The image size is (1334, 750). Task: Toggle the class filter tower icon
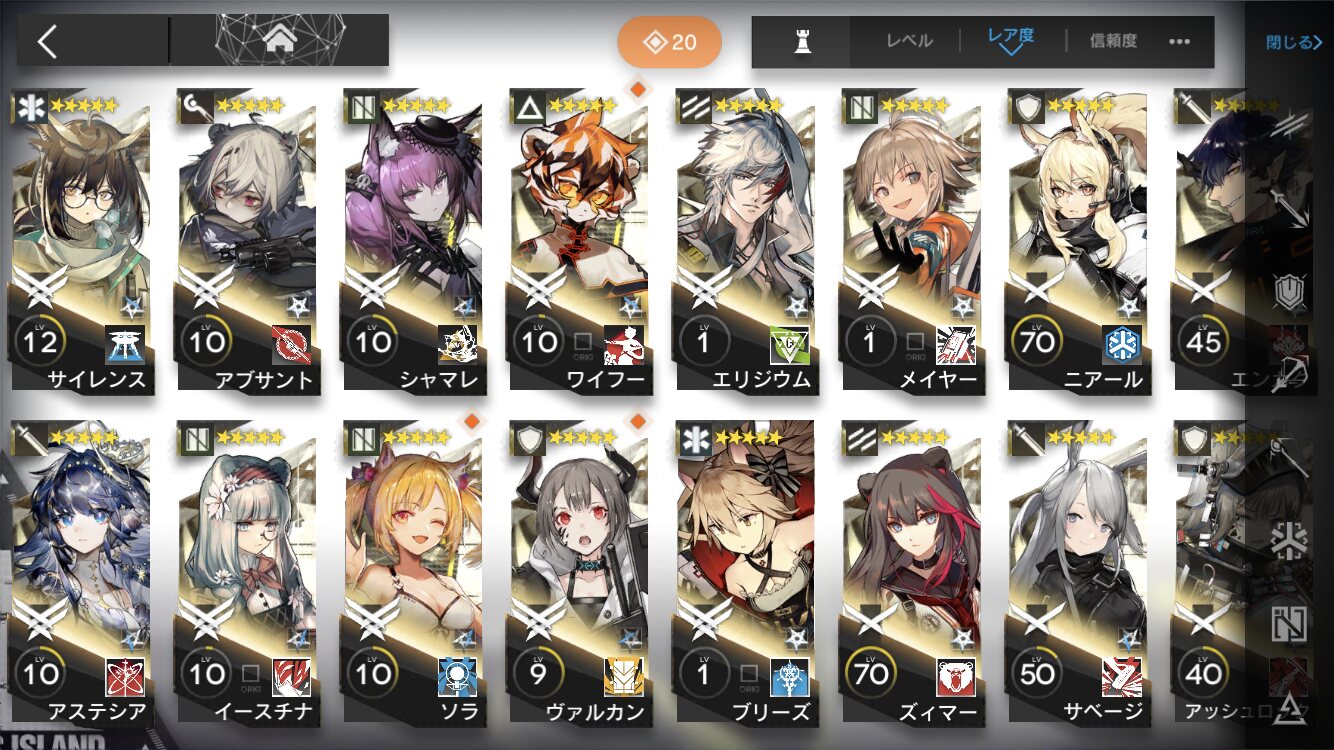(801, 42)
